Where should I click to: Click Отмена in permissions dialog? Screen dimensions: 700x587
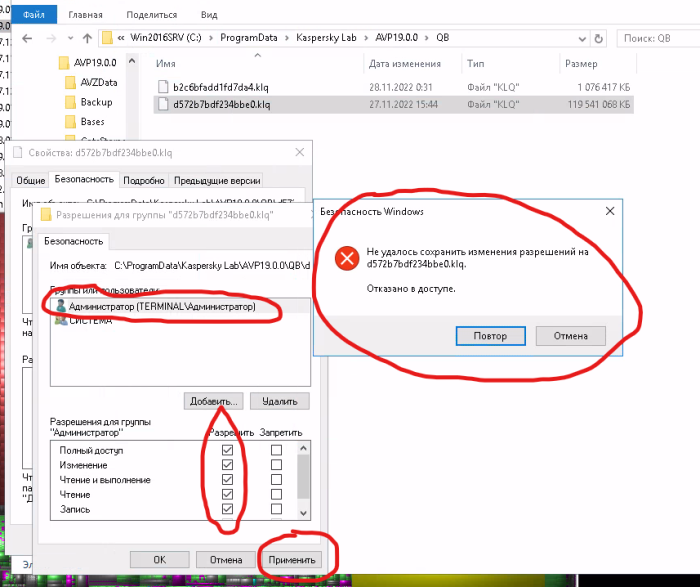tap(226, 560)
